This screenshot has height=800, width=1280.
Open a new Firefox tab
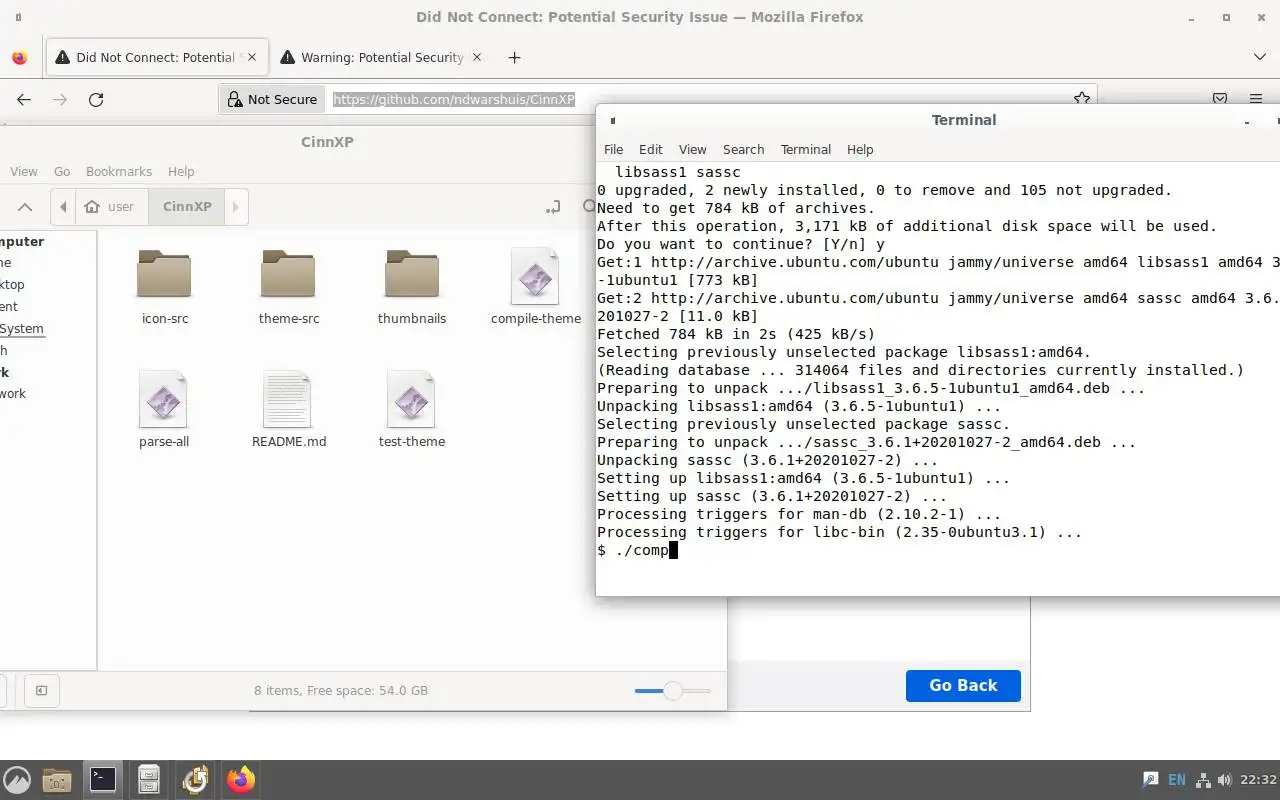click(x=514, y=57)
